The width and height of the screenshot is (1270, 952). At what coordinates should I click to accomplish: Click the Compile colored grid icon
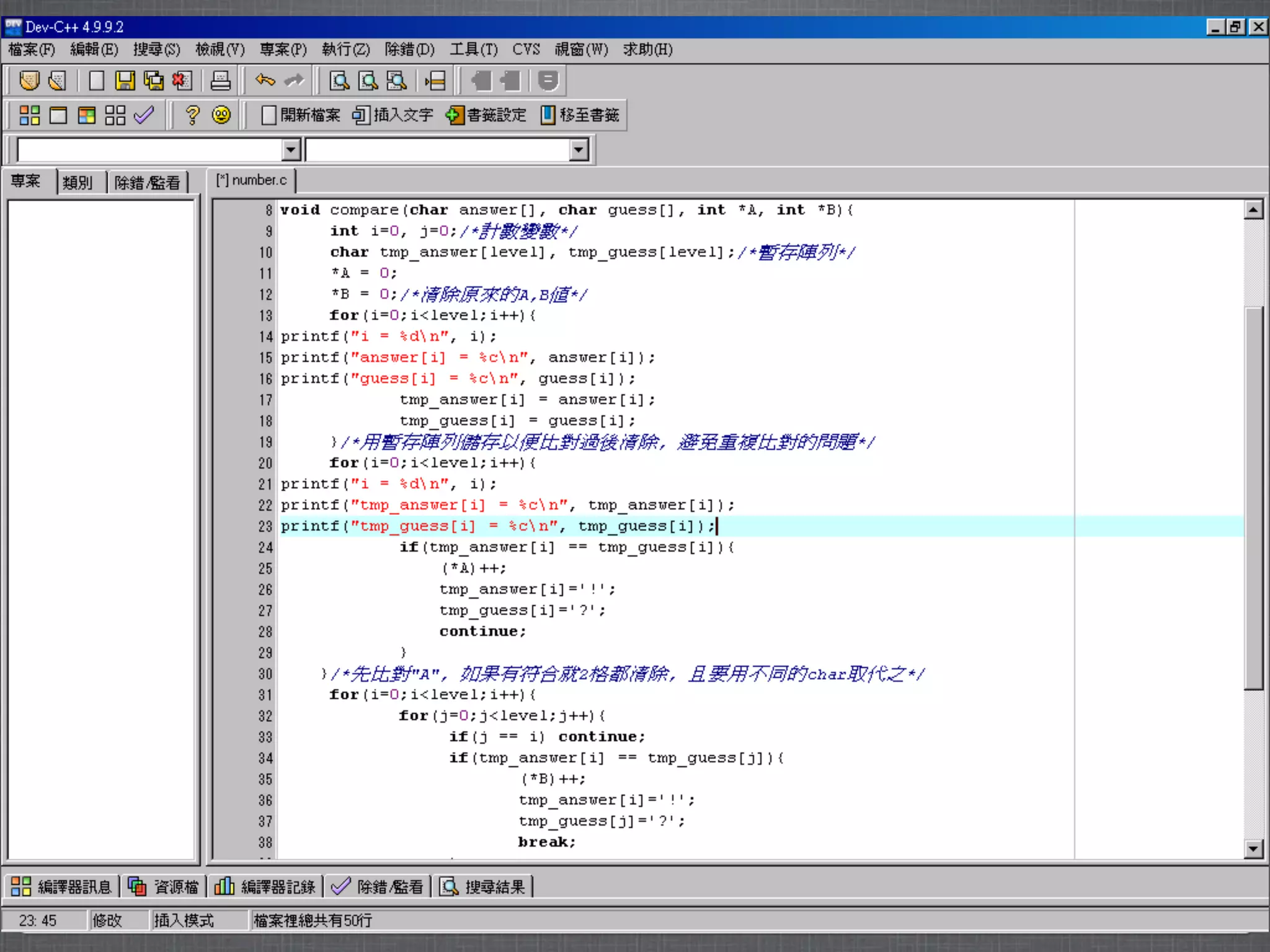(29, 115)
